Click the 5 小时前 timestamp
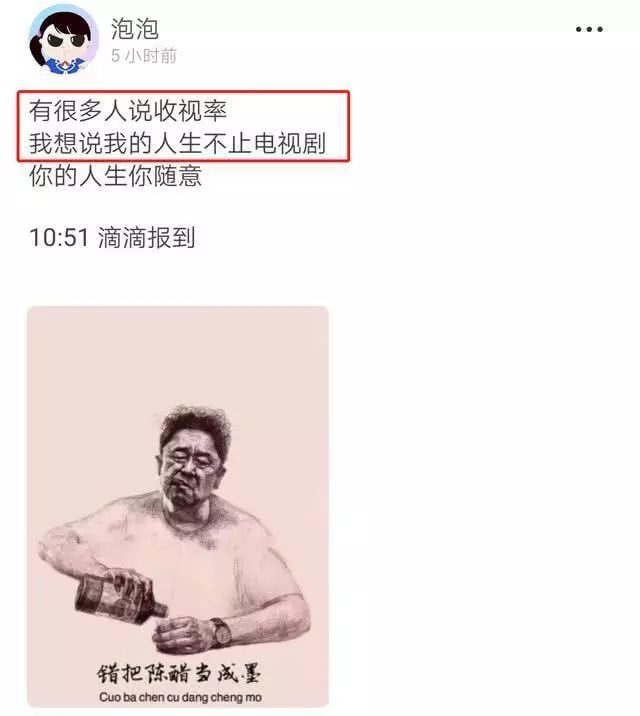 click(x=144, y=56)
